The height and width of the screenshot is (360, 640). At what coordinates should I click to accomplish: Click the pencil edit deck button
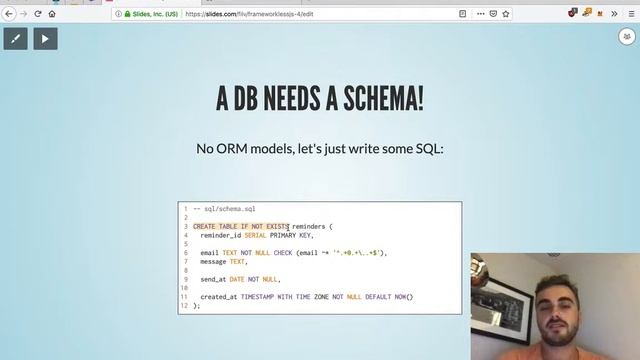click(x=16, y=39)
